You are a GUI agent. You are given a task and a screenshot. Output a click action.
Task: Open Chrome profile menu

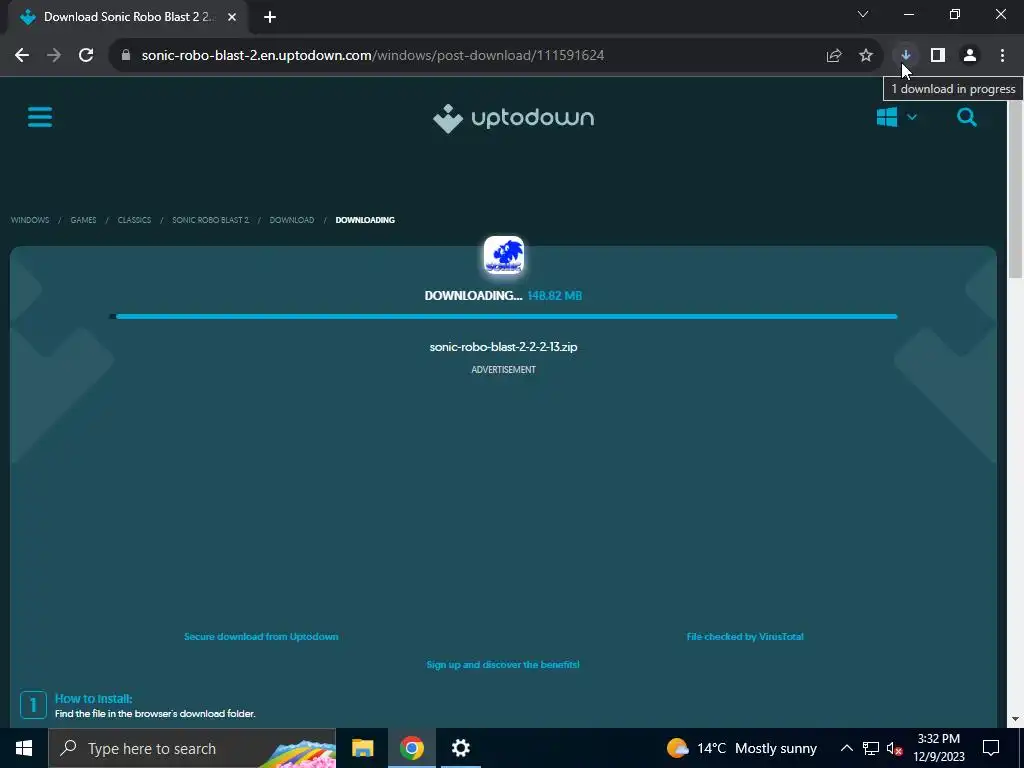pos(970,56)
